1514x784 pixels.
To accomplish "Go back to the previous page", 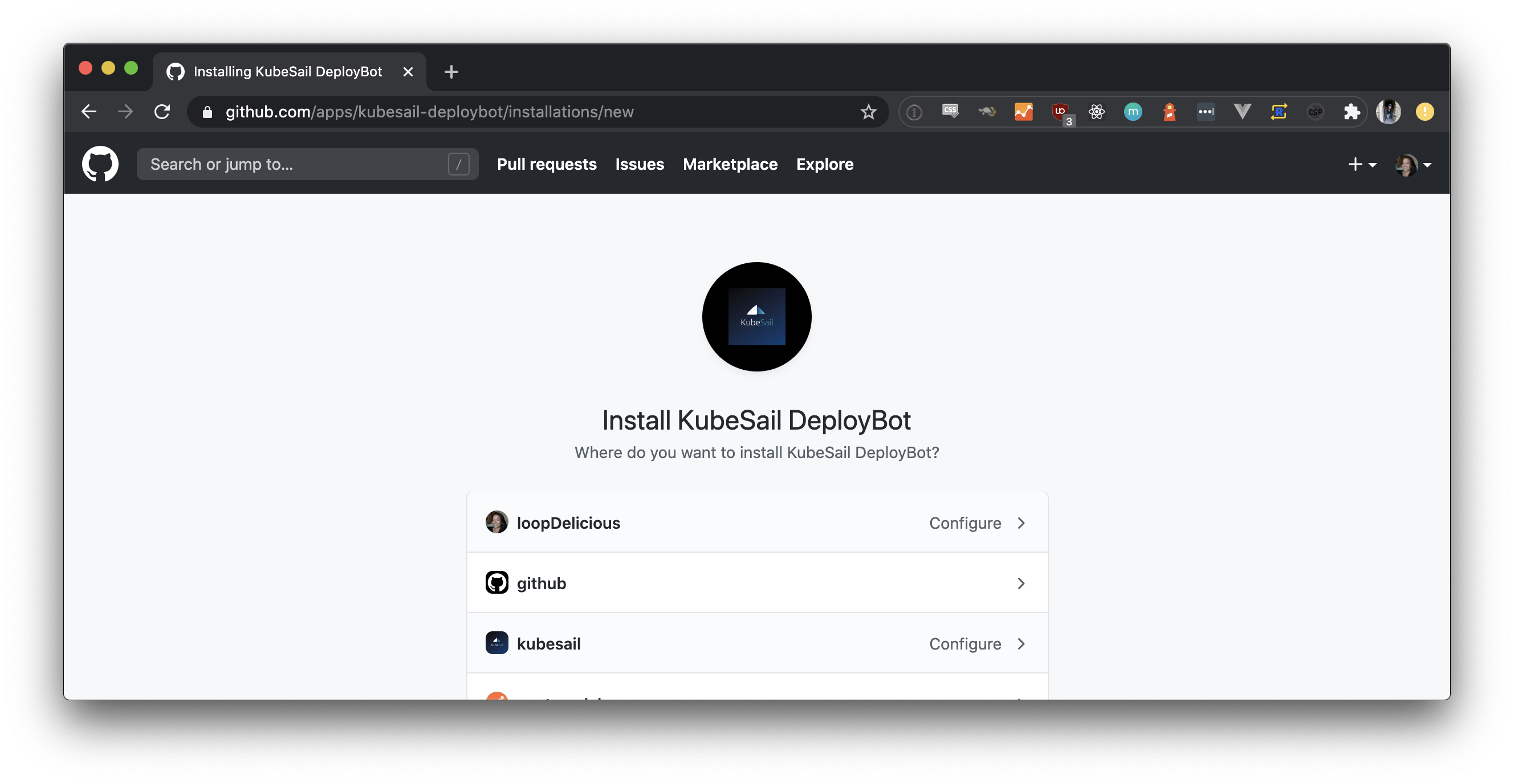I will pos(89,112).
